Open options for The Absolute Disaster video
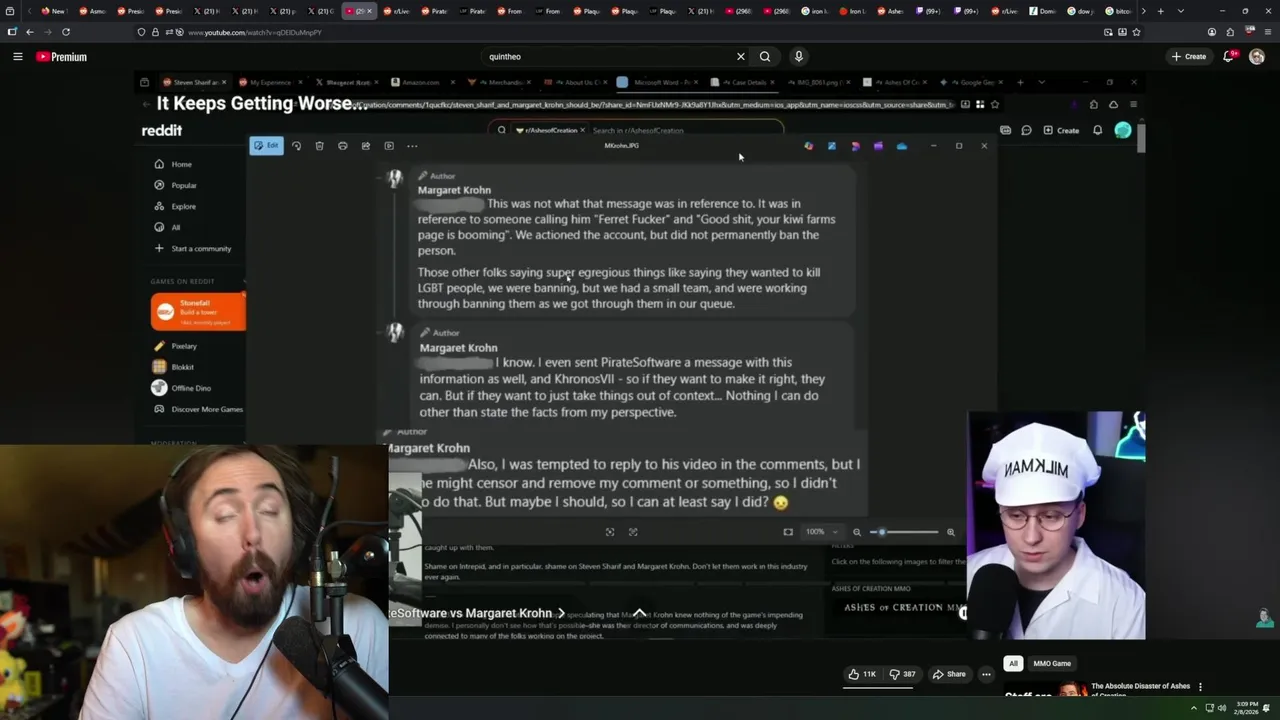 click(1200, 687)
